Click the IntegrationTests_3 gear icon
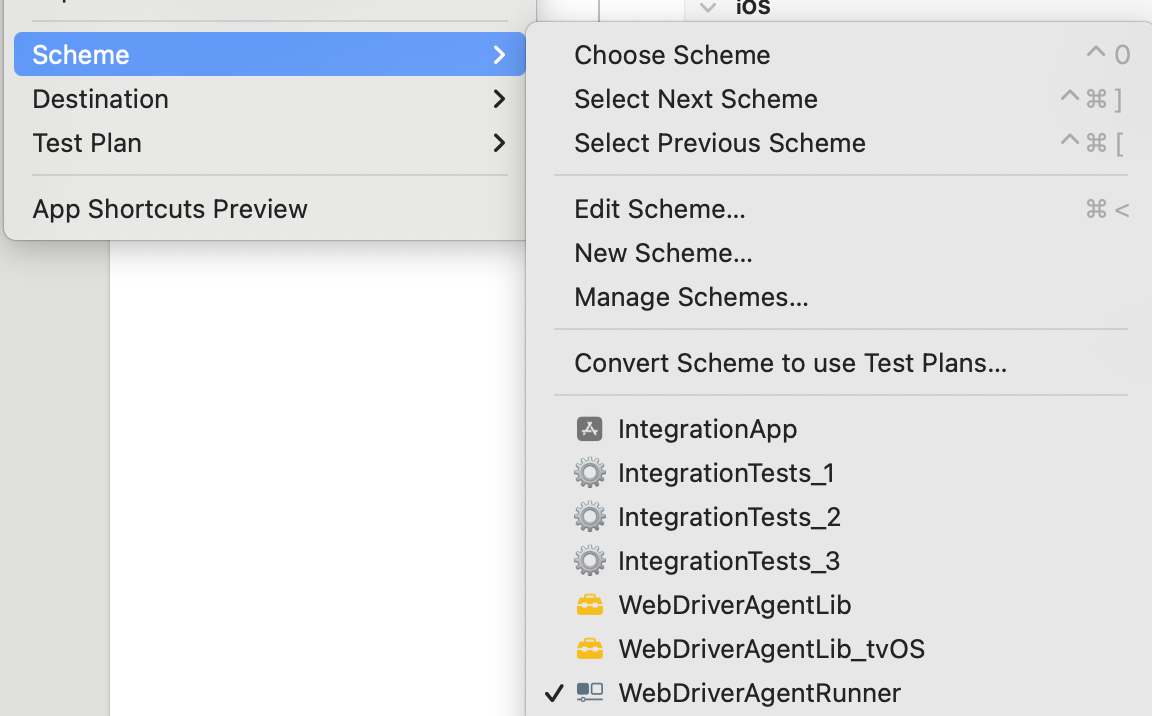1152x716 pixels. (590, 561)
